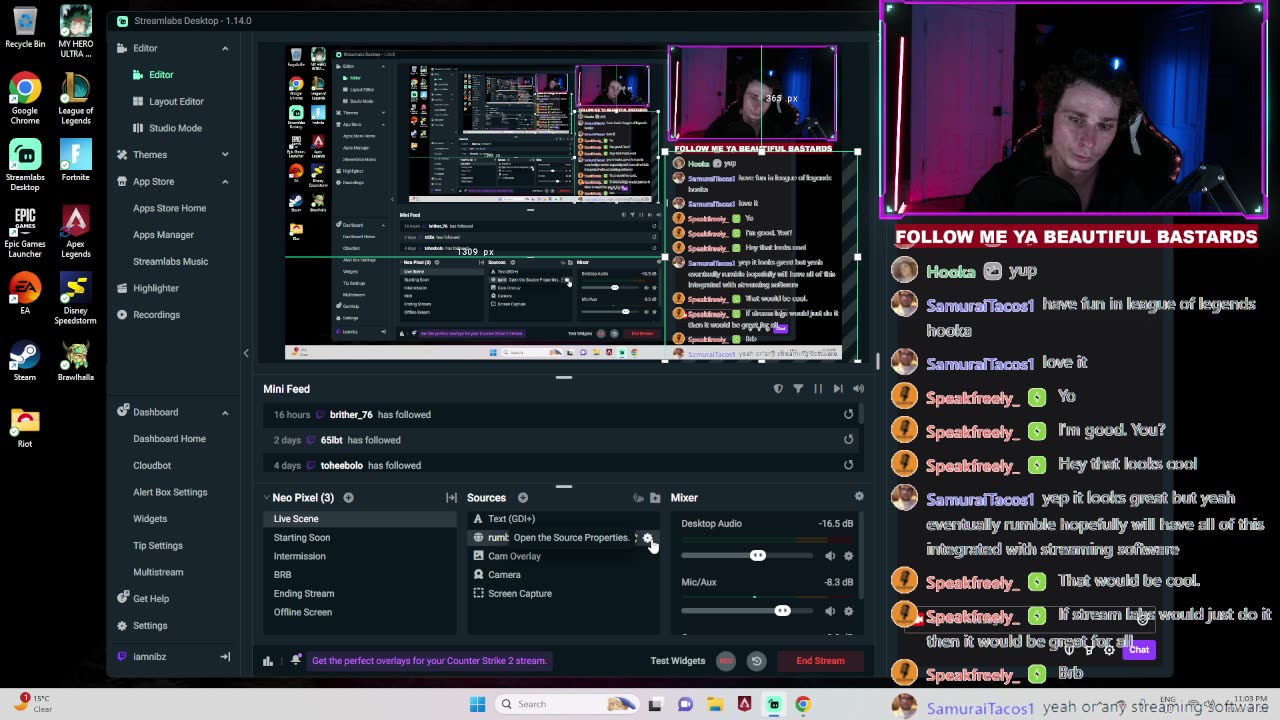This screenshot has height=720, width=1280.
Task: Toggle the replay buffer button
Action: click(x=757, y=661)
